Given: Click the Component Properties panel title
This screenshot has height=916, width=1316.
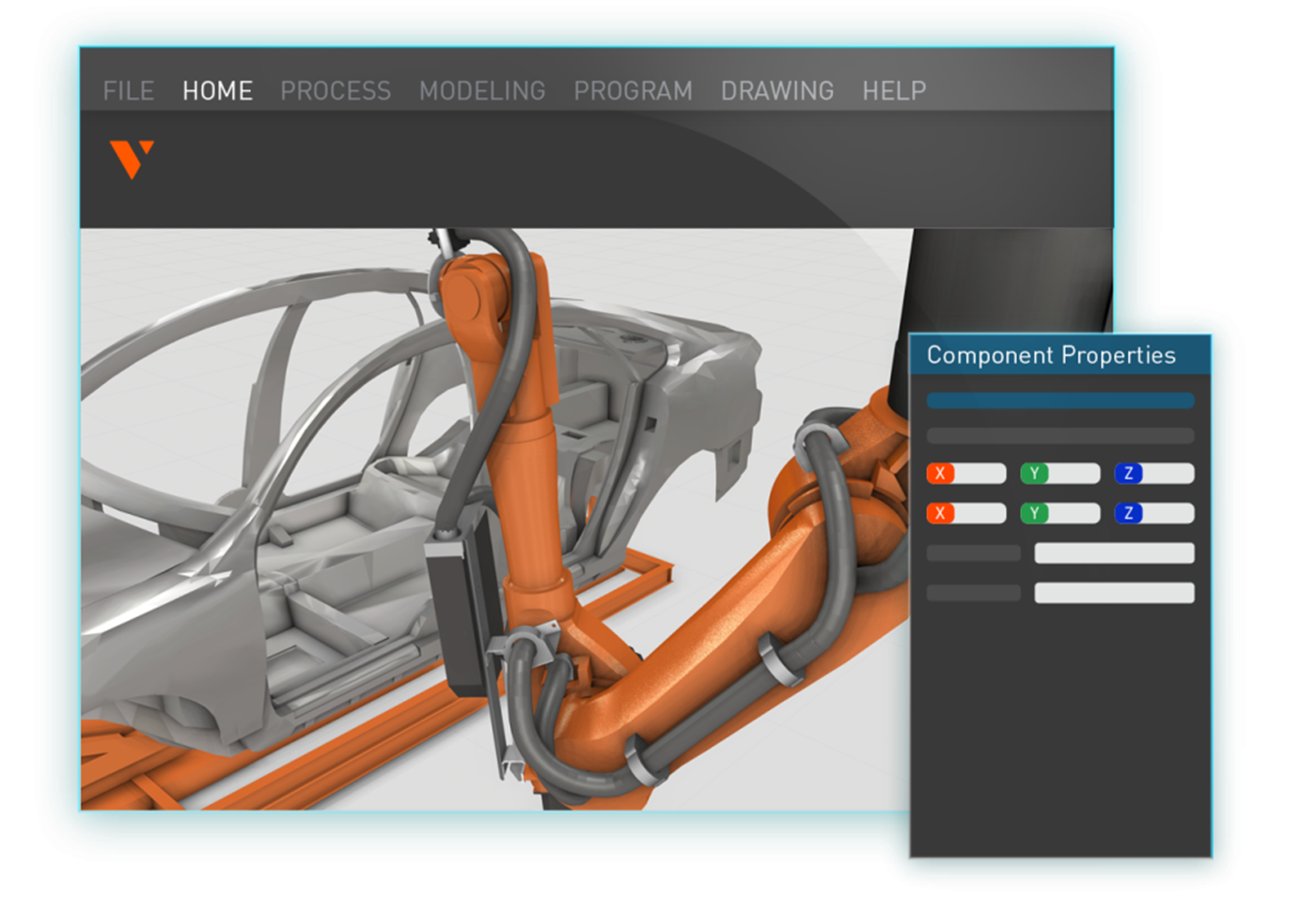Looking at the screenshot, I should [1051, 355].
